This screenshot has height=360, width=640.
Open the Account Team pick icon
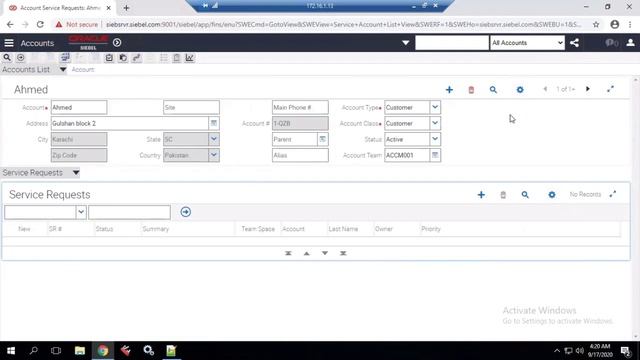[x=435, y=155]
